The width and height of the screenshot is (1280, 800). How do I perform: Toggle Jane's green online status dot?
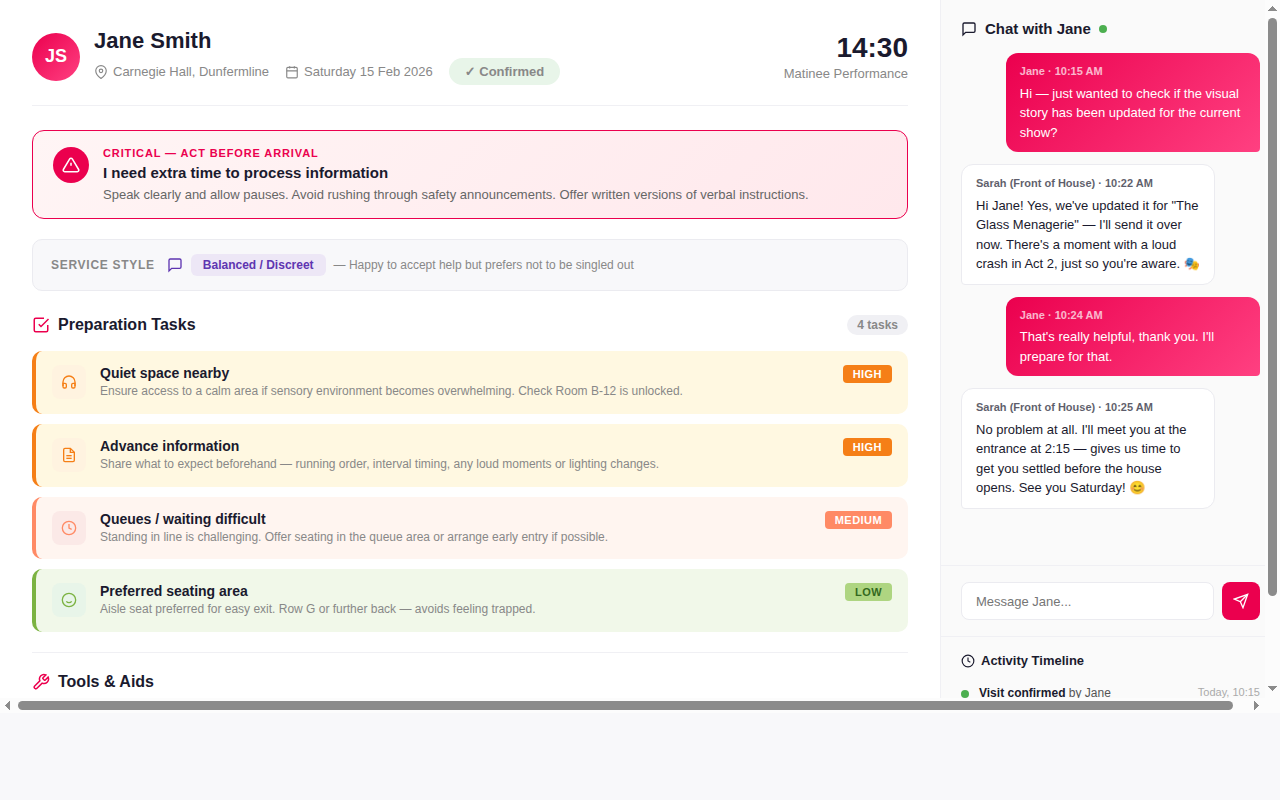(x=1104, y=29)
